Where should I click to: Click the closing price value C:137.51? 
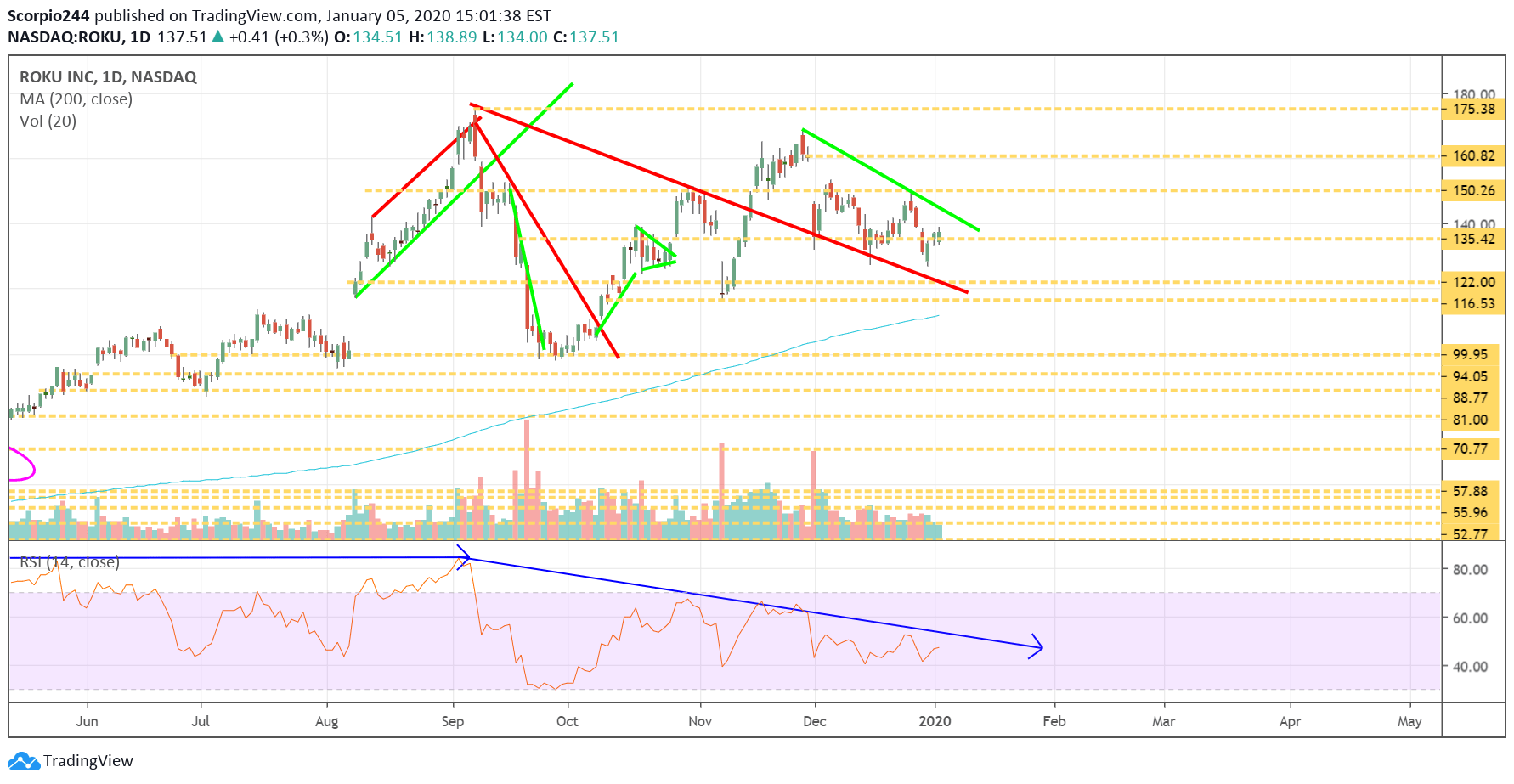point(586,37)
